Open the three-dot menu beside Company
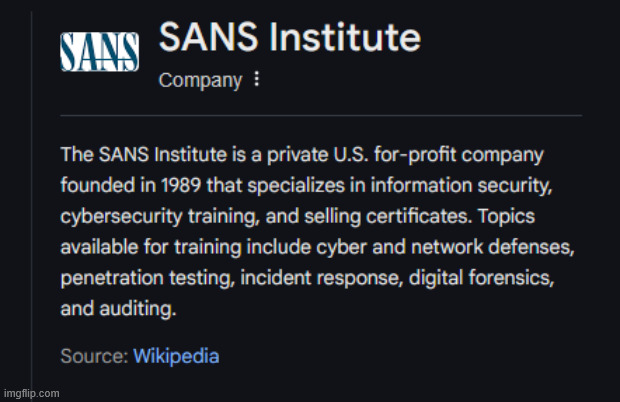620x402 pixels. click(x=257, y=80)
